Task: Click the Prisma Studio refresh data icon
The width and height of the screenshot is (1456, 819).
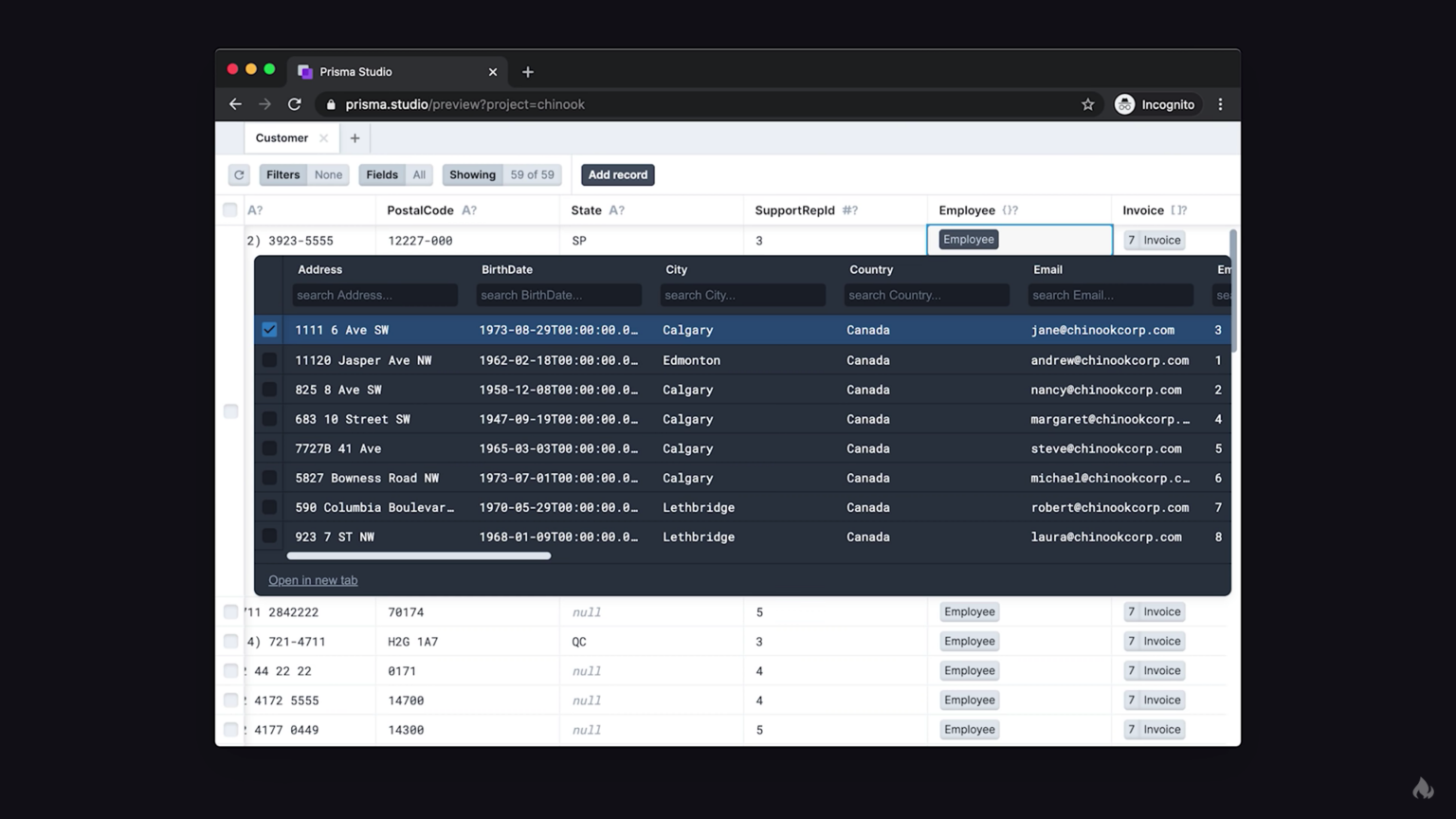Action: pyautogui.click(x=239, y=174)
